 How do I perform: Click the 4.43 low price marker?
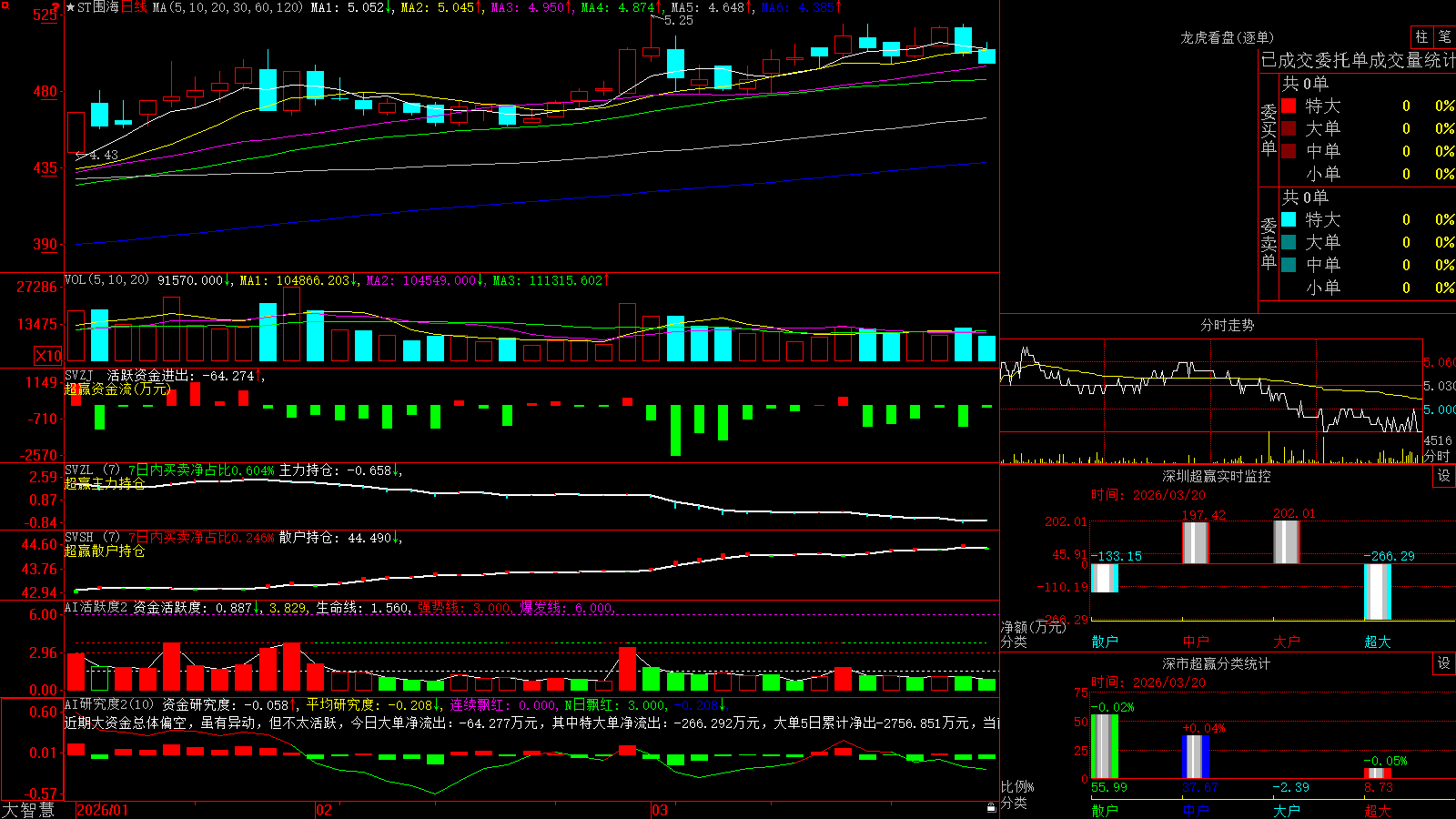click(104, 155)
